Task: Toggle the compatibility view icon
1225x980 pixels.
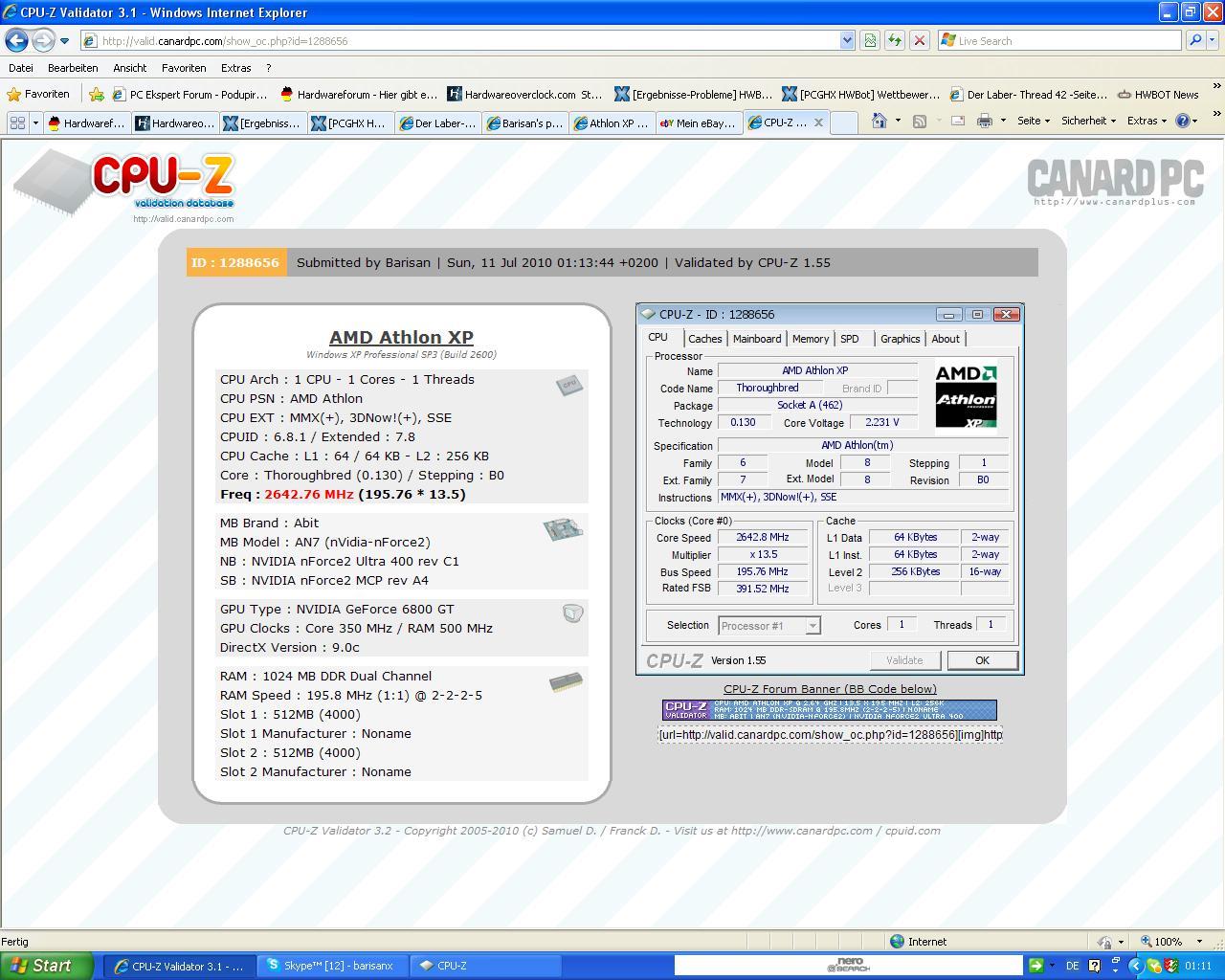Action: tap(870, 40)
